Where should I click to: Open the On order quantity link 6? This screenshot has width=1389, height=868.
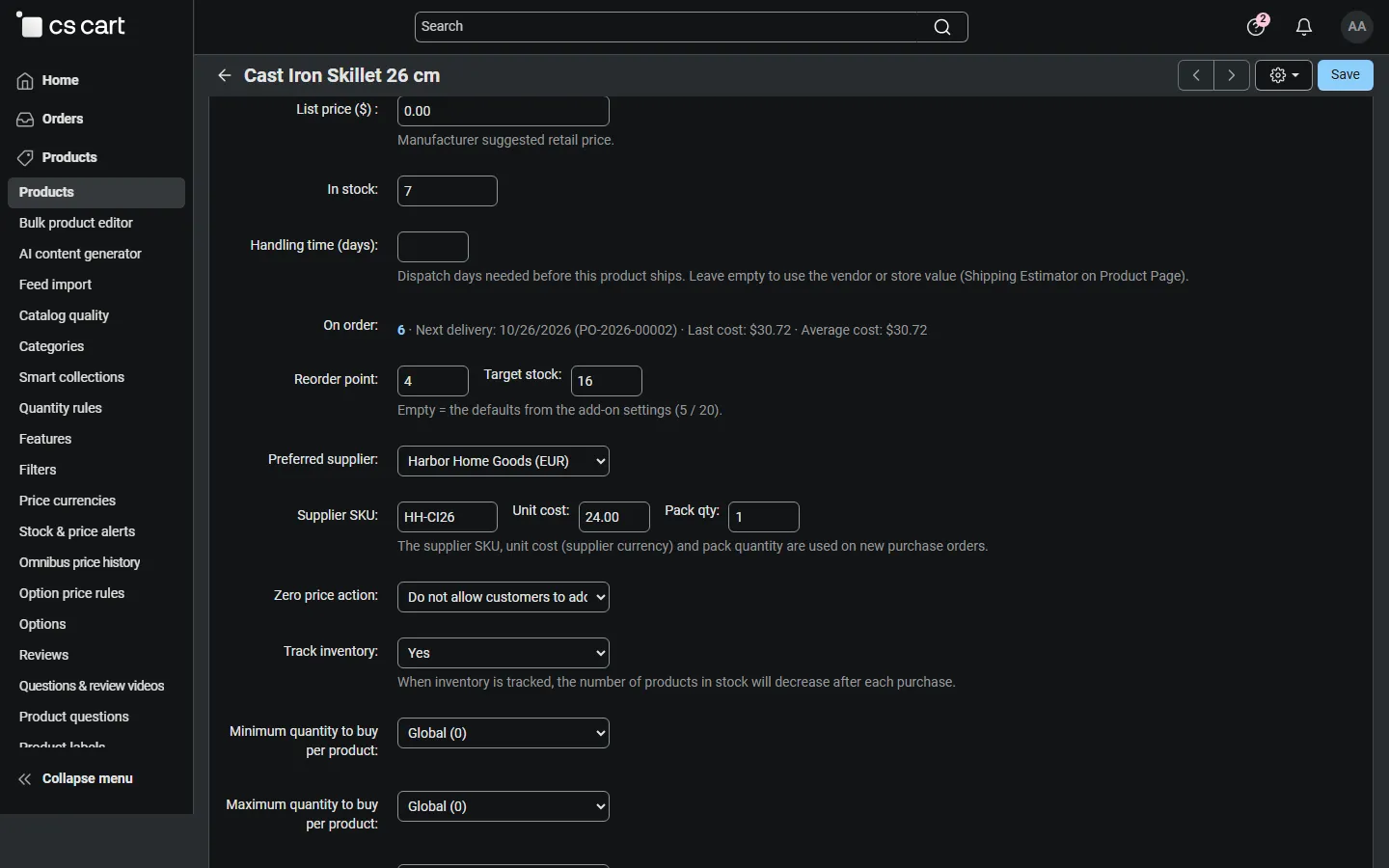(401, 331)
